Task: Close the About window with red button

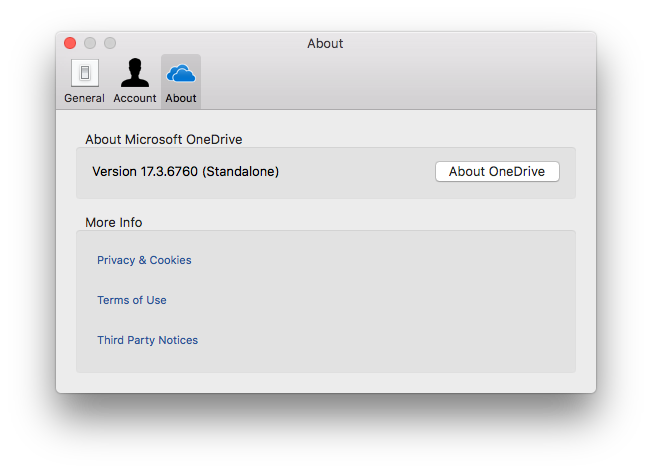Action: pyautogui.click(x=70, y=43)
